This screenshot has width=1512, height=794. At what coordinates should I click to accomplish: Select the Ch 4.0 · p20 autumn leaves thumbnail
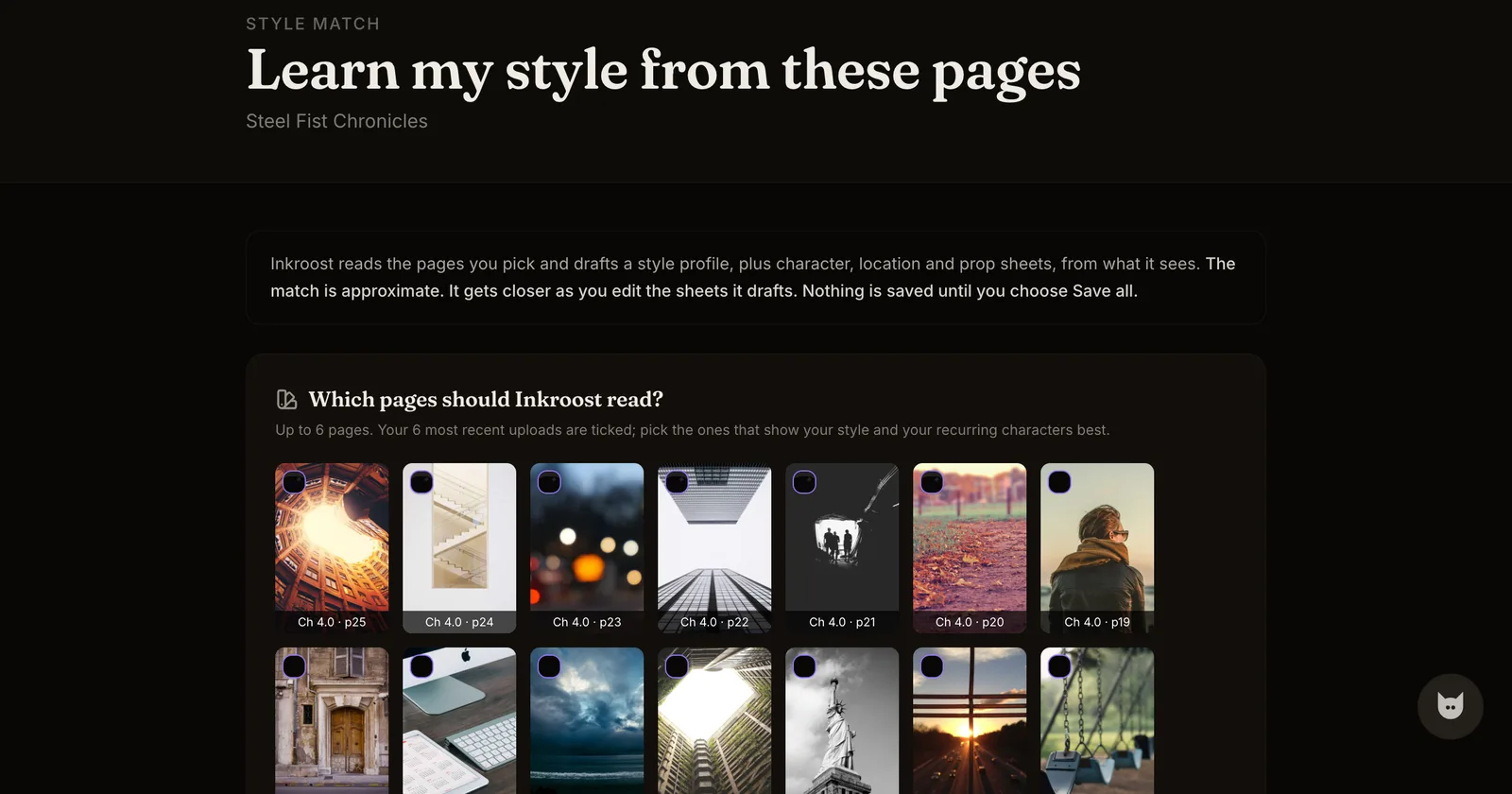pyautogui.click(x=970, y=548)
